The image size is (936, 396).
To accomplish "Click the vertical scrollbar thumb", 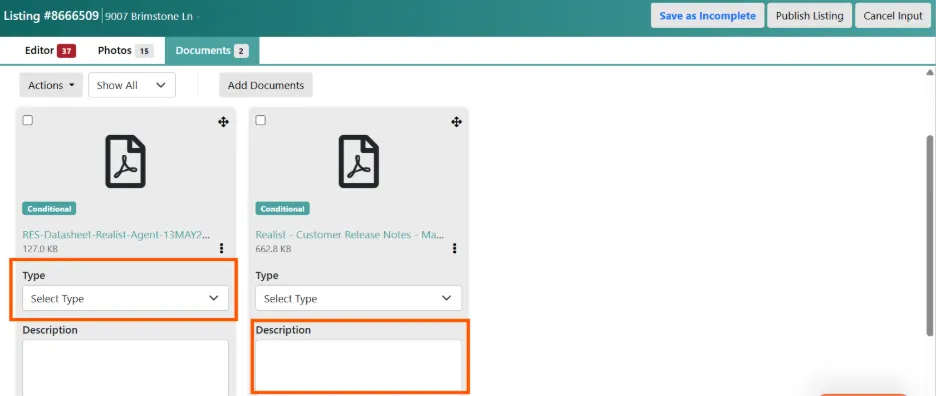I will tap(930, 235).
